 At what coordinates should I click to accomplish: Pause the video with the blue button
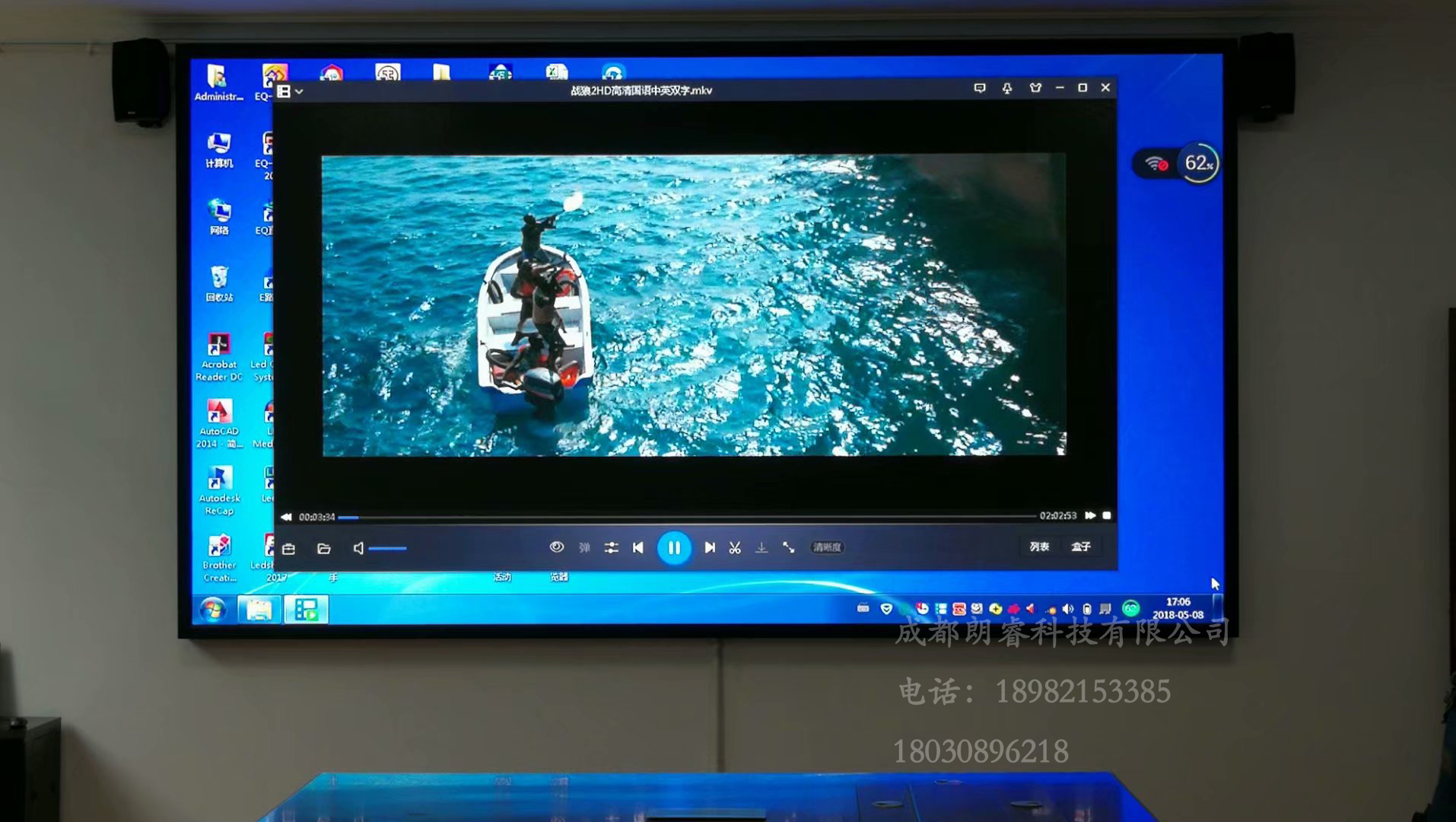[674, 548]
